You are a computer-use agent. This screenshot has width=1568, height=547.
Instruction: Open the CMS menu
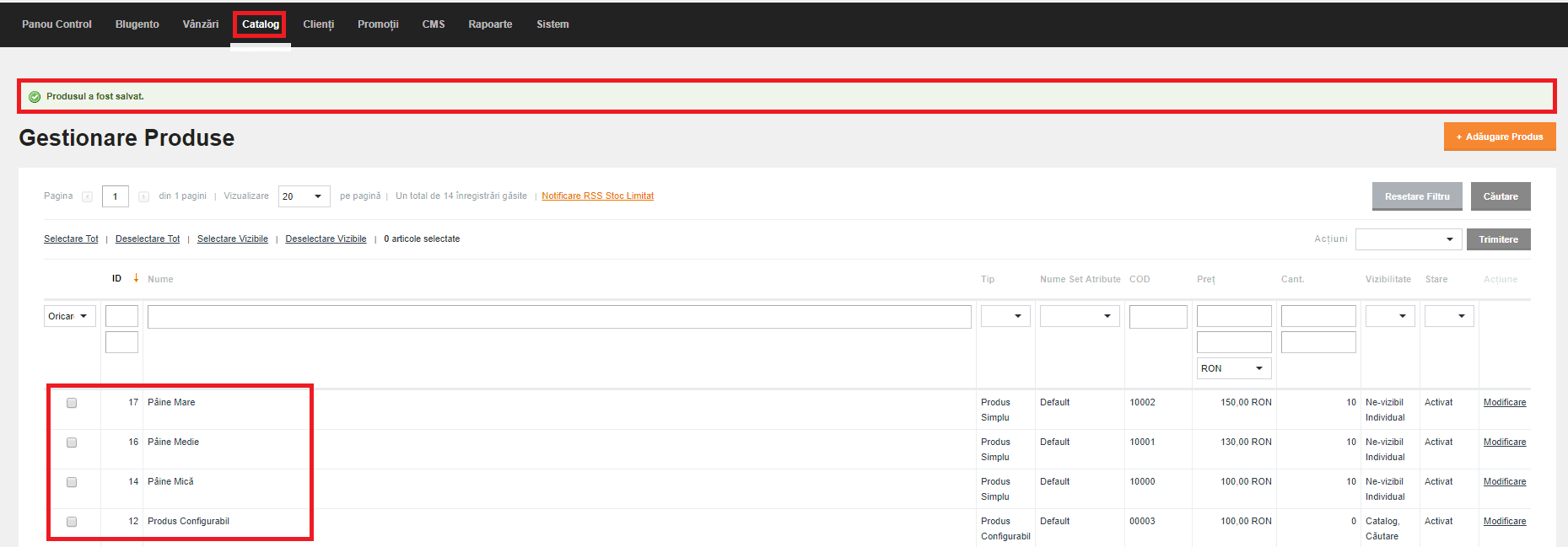pos(434,24)
